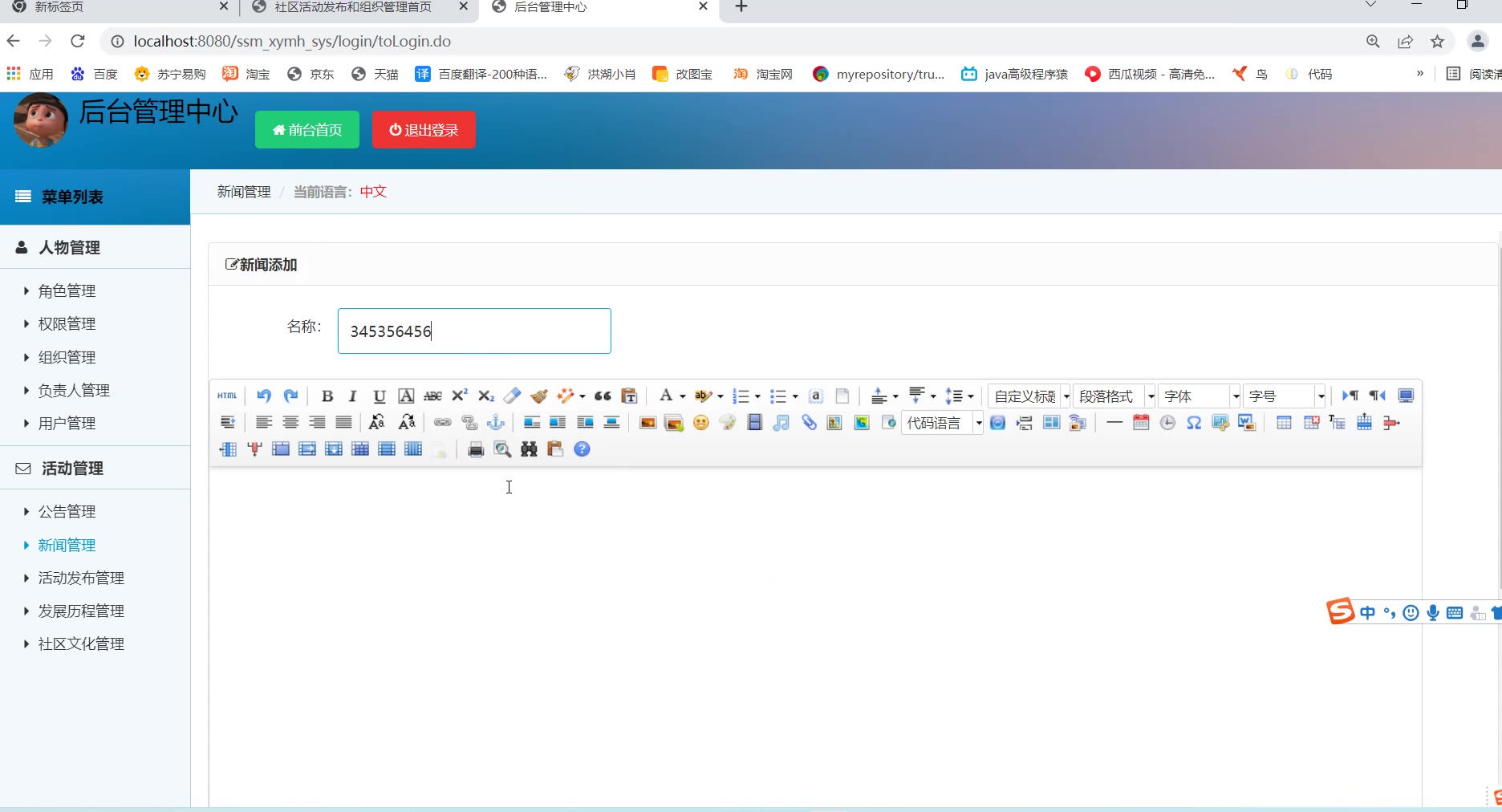Click the 前台首页 button
This screenshot has height=812, width=1502.
point(307,130)
